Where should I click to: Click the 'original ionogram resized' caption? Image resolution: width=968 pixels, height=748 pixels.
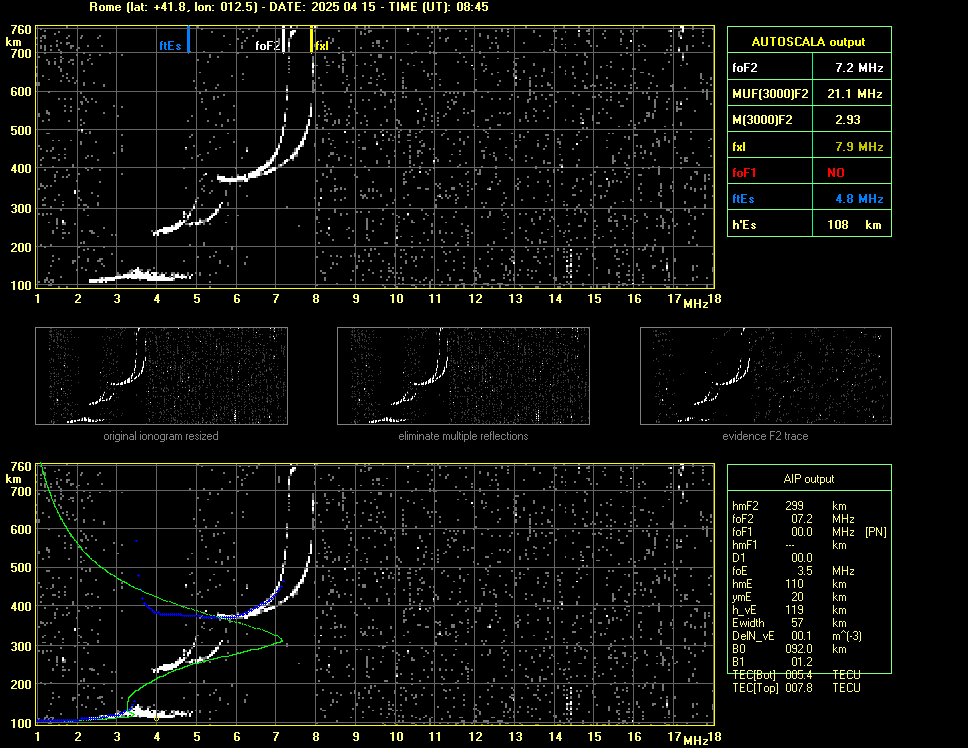click(161, 436)
